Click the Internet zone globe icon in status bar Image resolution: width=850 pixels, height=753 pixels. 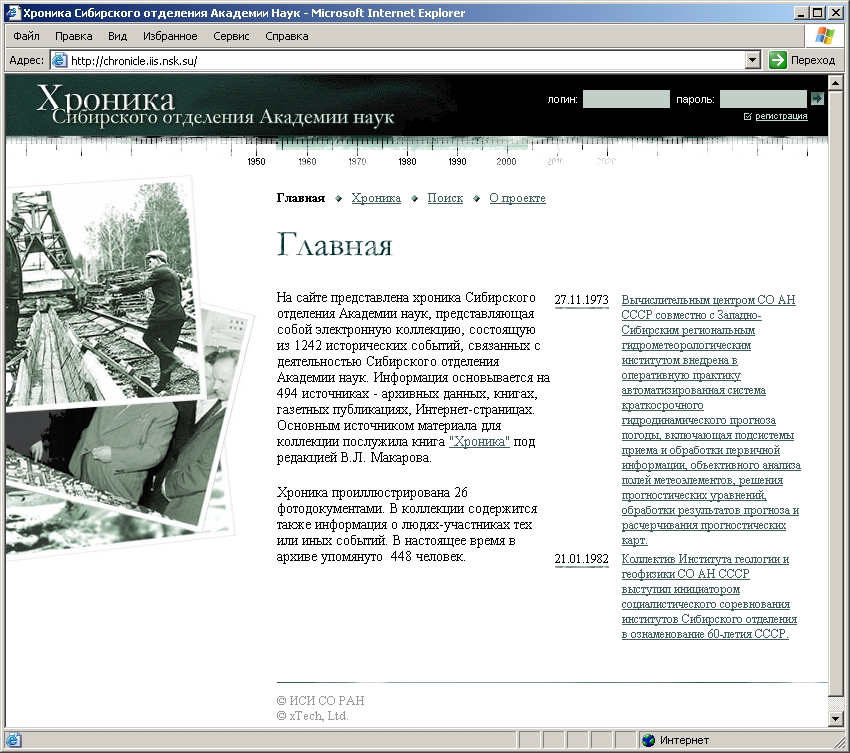click(648, 740)
